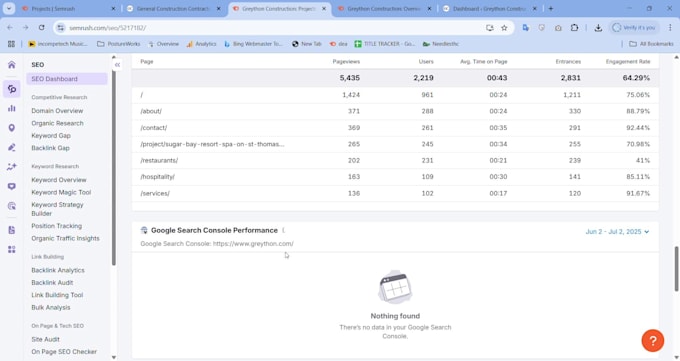Switch to the General Construction Contractor tab
The image size is (680, 361).
point(173,9)
